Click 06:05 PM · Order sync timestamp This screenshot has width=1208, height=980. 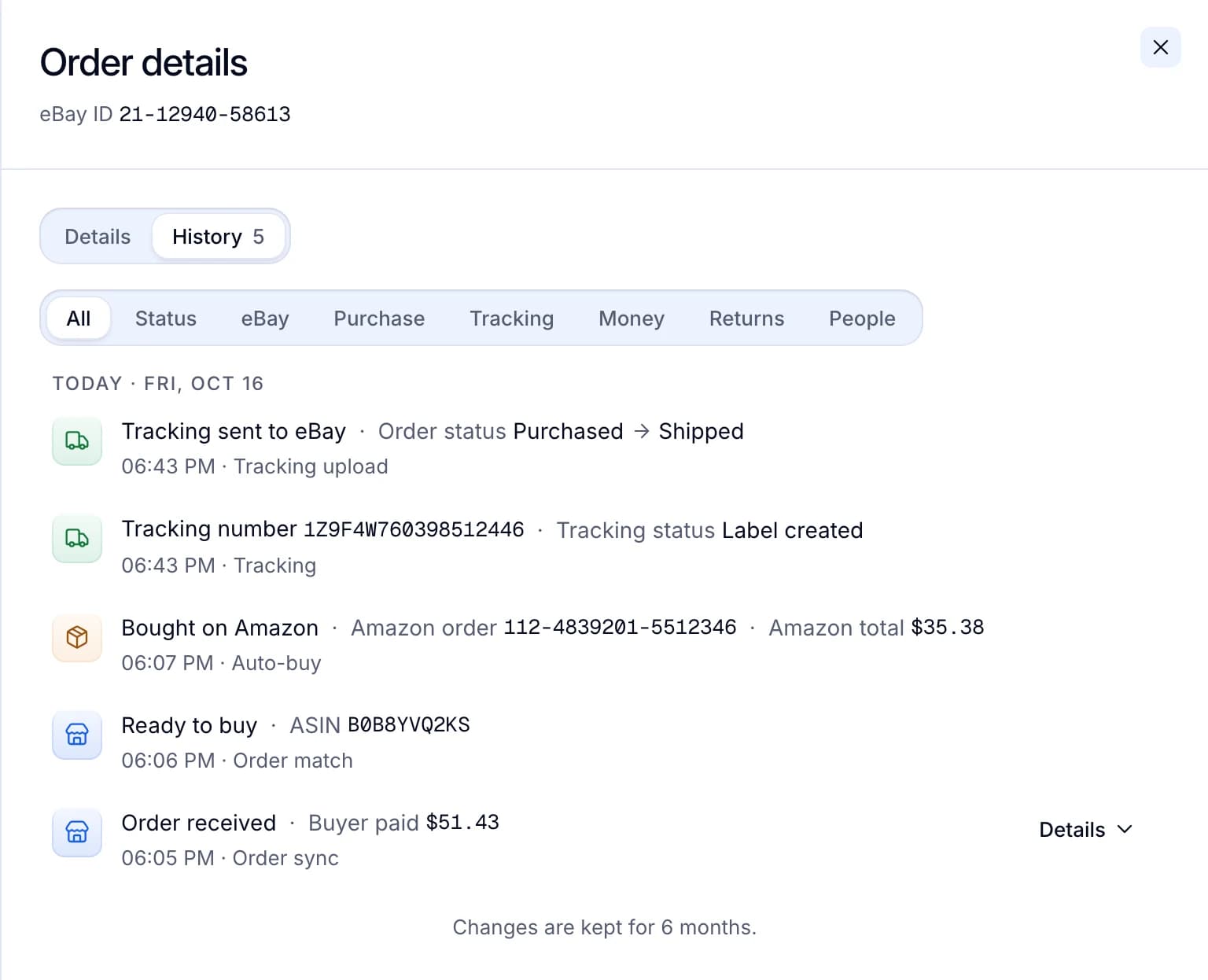230,858
